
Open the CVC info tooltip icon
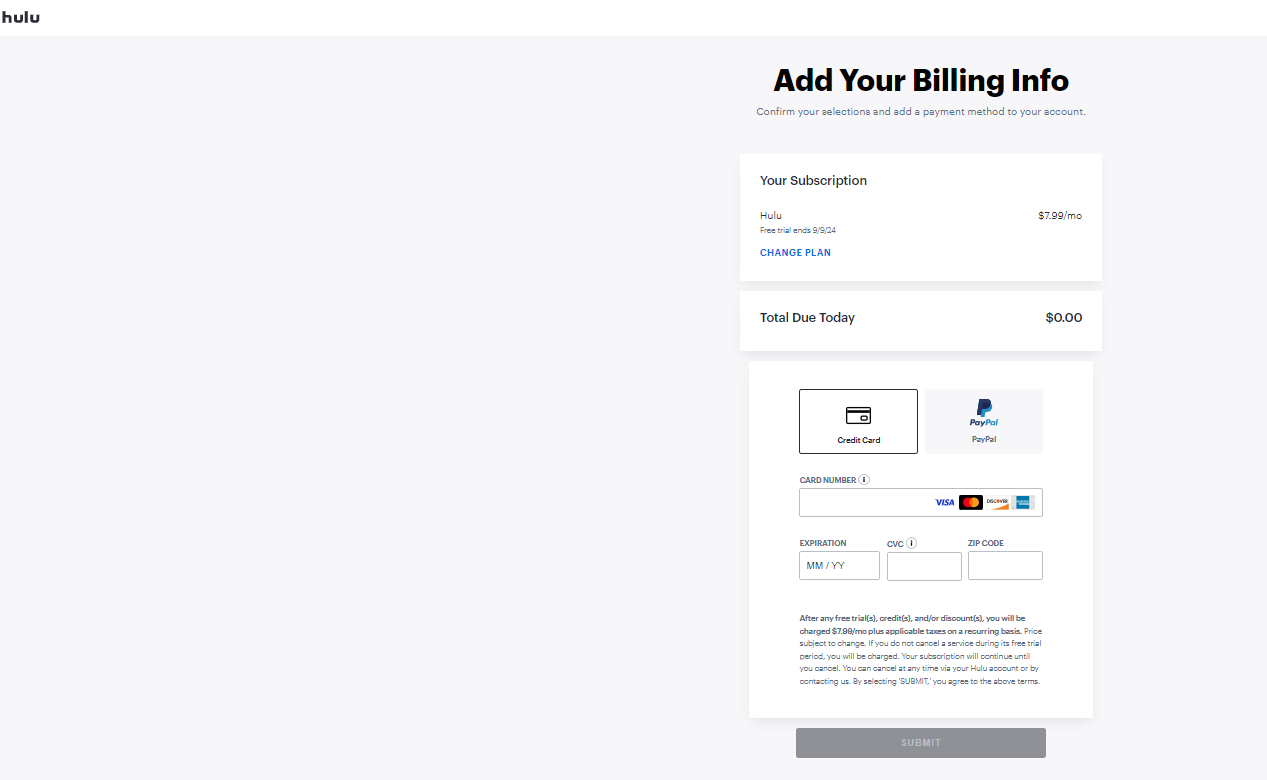910,543
